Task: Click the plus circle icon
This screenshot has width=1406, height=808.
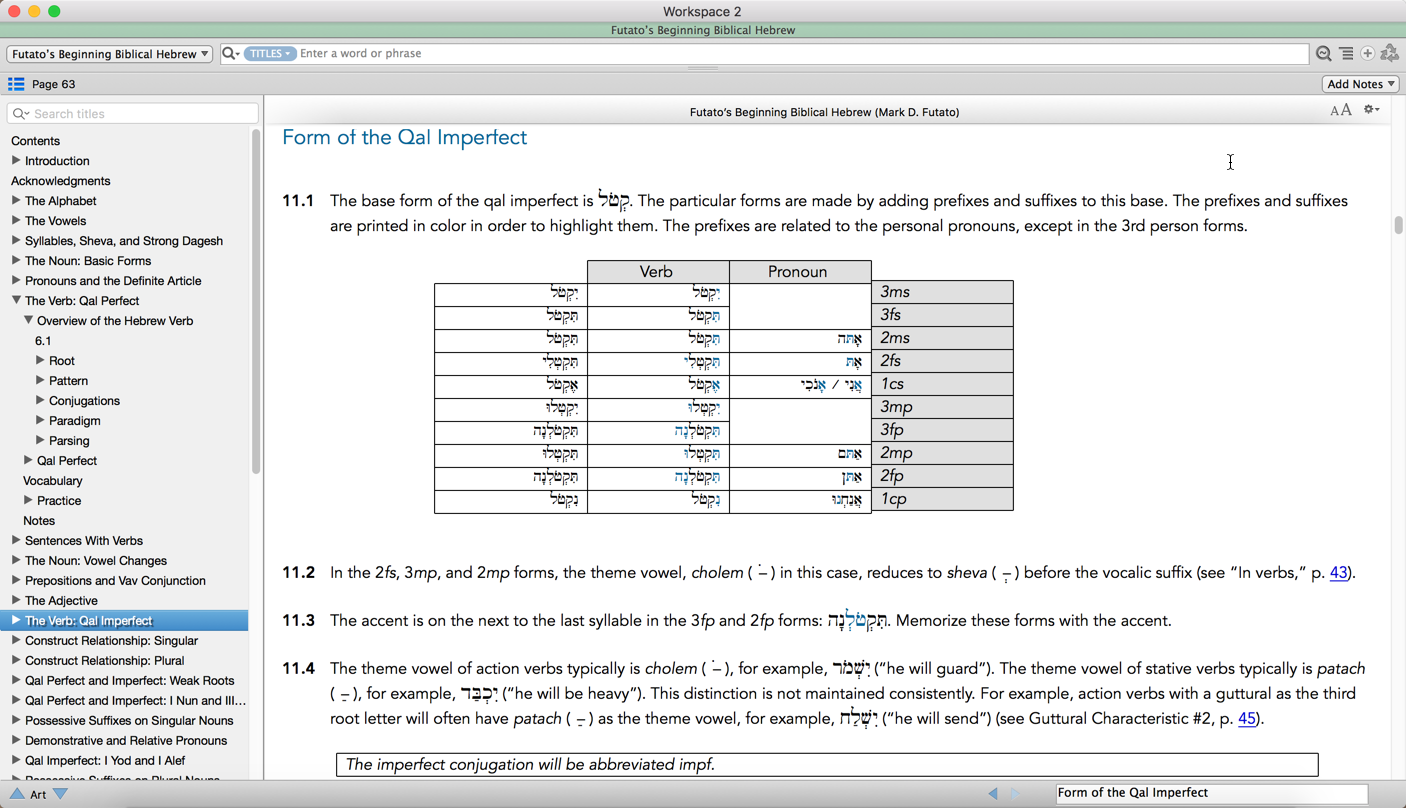Action: [x=1368, y=54]
